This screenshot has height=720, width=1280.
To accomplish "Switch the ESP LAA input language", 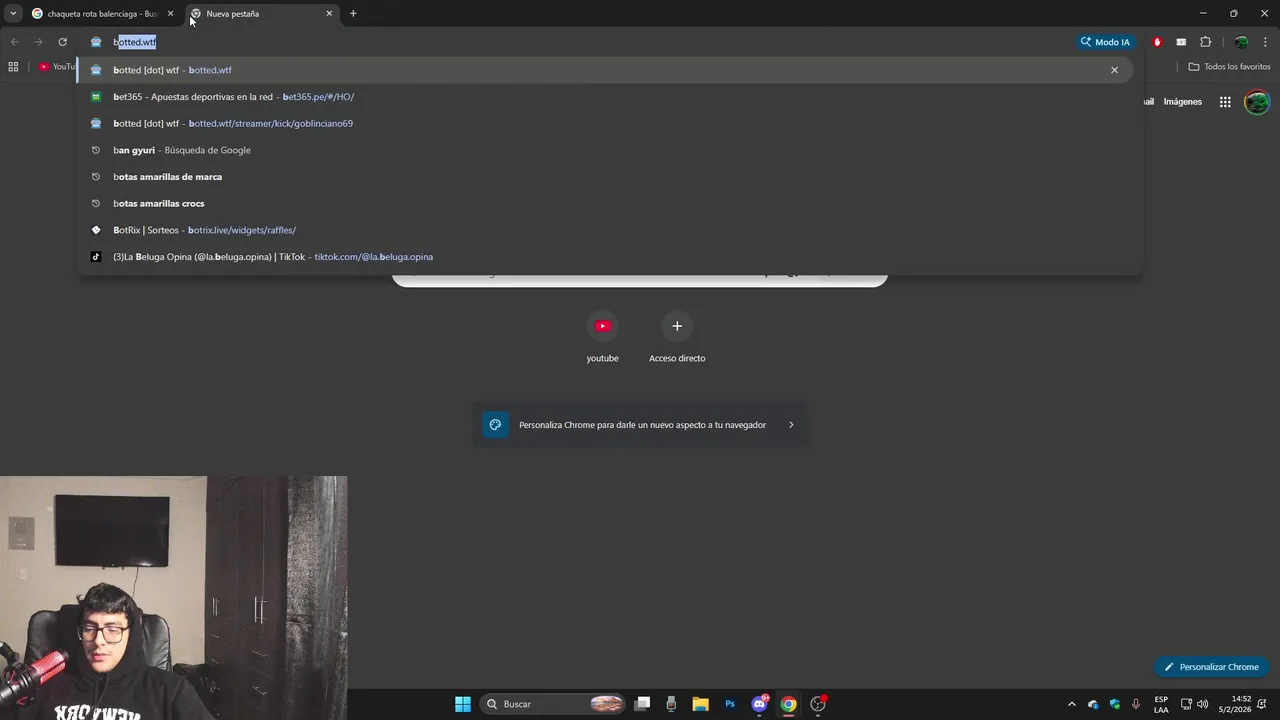I will pyautogui.click(x=1161, y=704).
